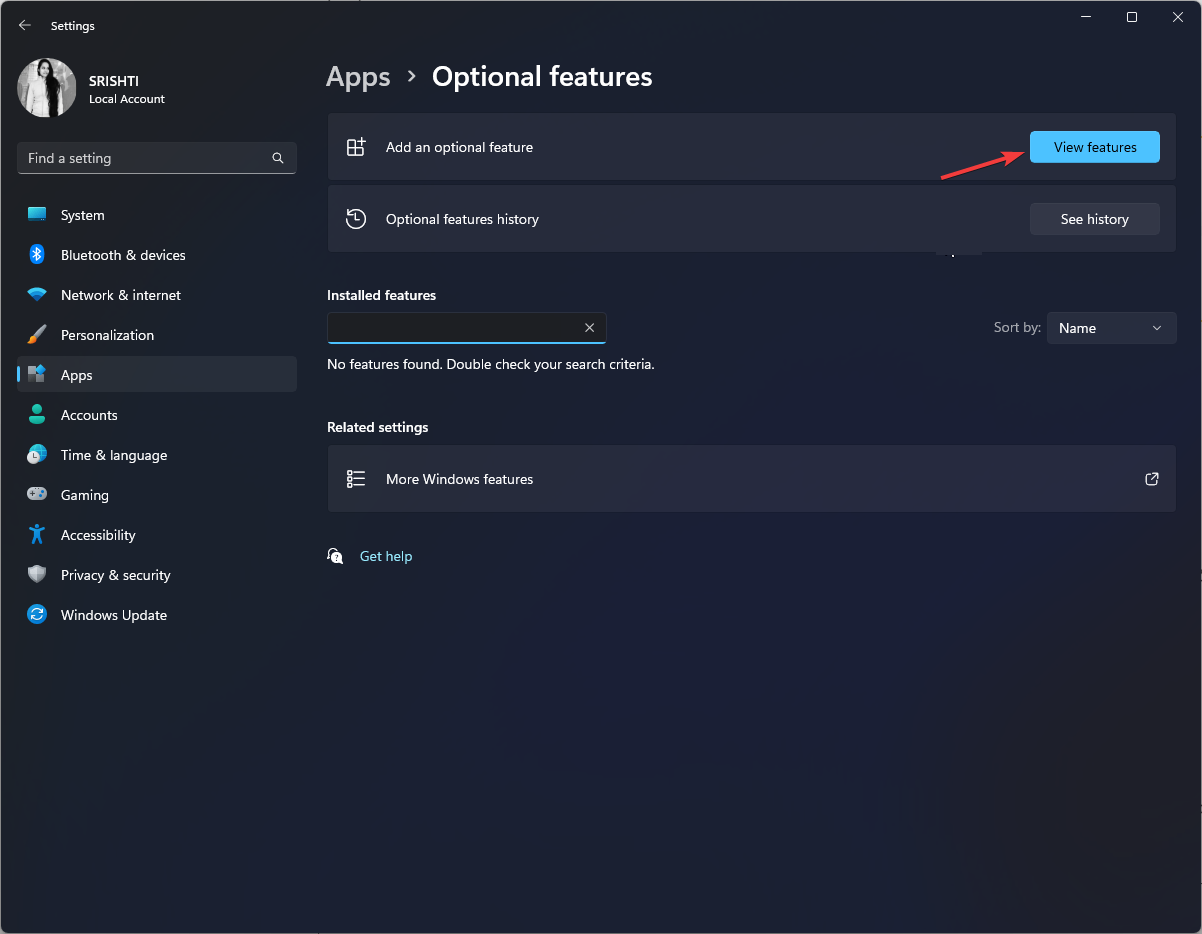Viewport: 1202px width, 934px height.
Task: Click the Optional features history row
Action: point(752,219)
